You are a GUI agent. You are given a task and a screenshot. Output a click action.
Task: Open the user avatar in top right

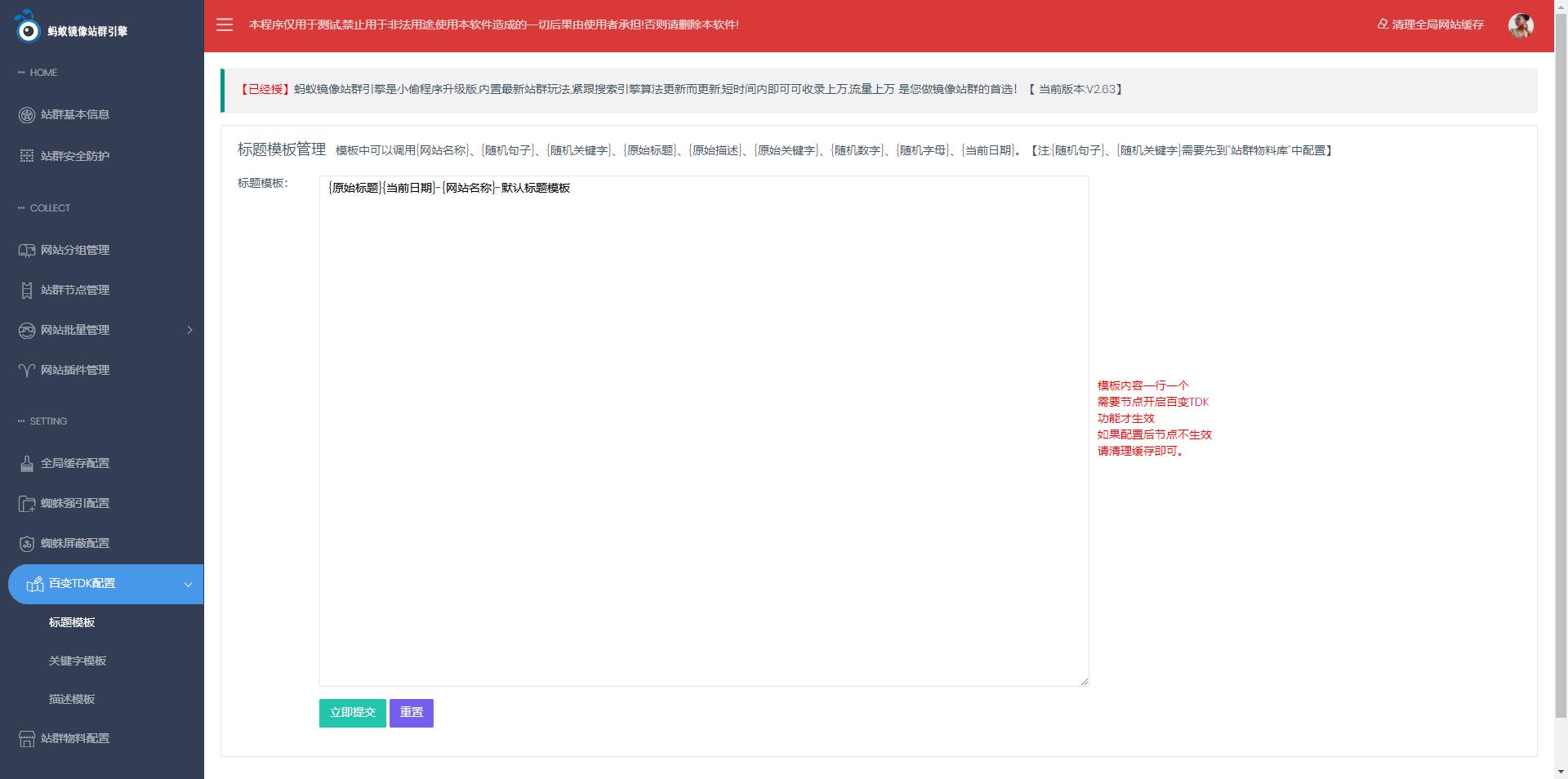(1520, 25)
